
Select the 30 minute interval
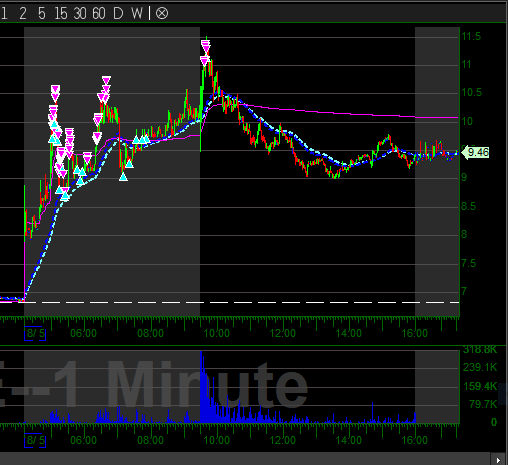pos(80,14)
